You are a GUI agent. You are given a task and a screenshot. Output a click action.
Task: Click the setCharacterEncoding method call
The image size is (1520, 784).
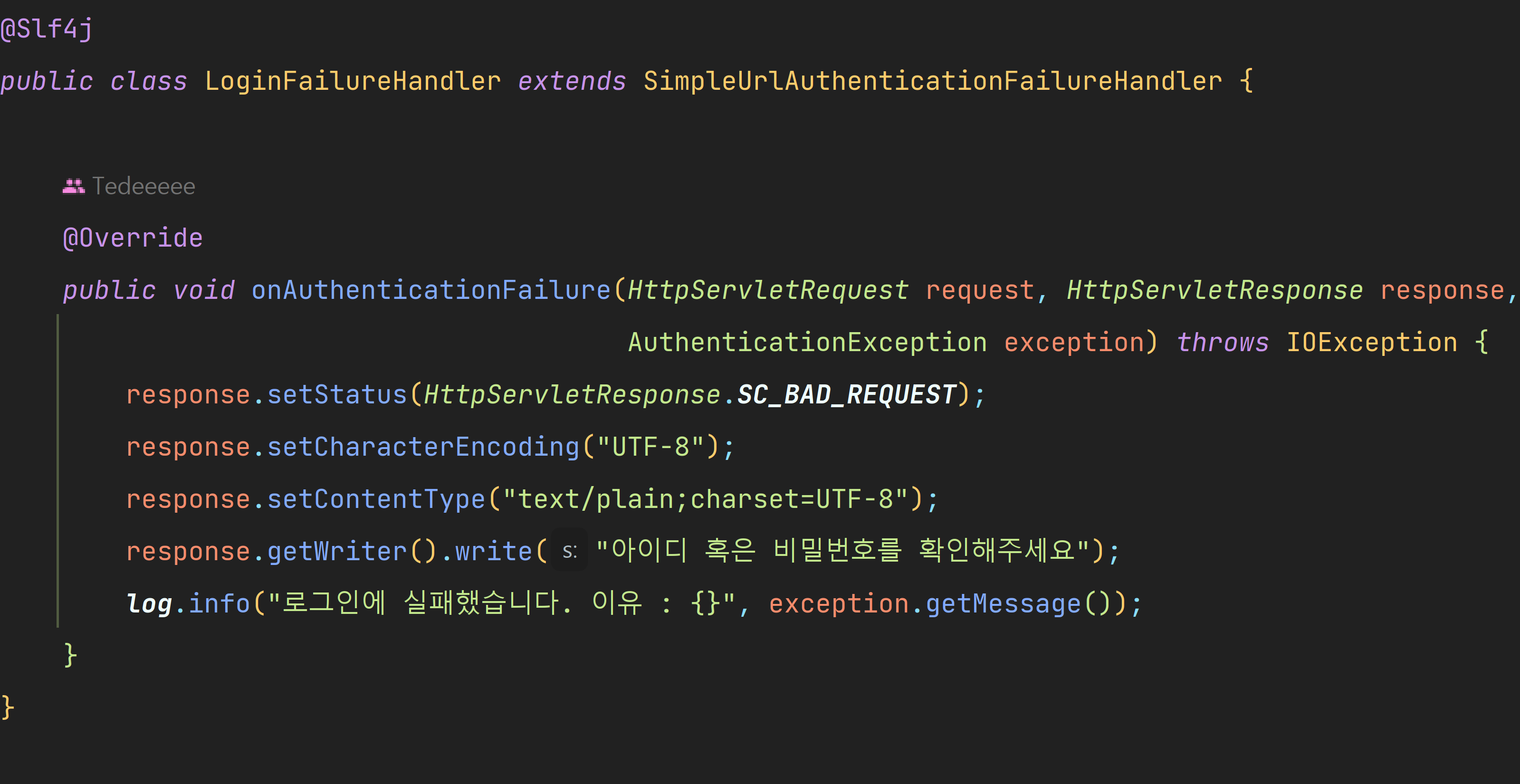424,447
